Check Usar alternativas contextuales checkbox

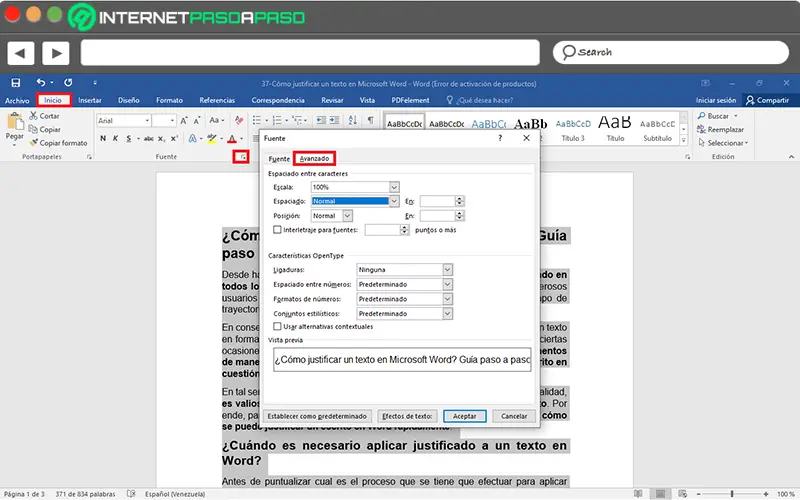click(277, 326)
